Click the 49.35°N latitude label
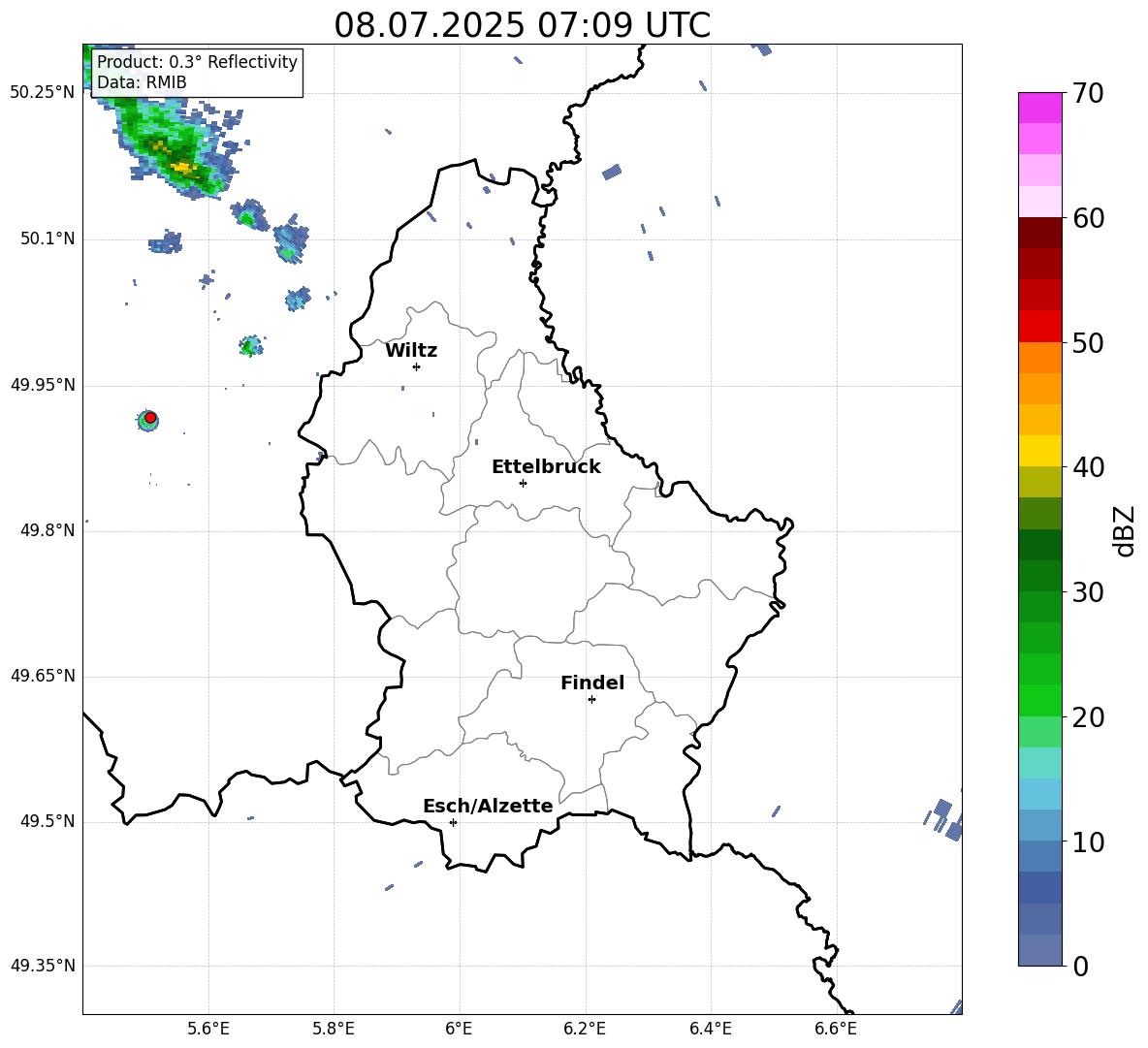Screen dimensions: 1148x1048 click(x=43, y=966)
